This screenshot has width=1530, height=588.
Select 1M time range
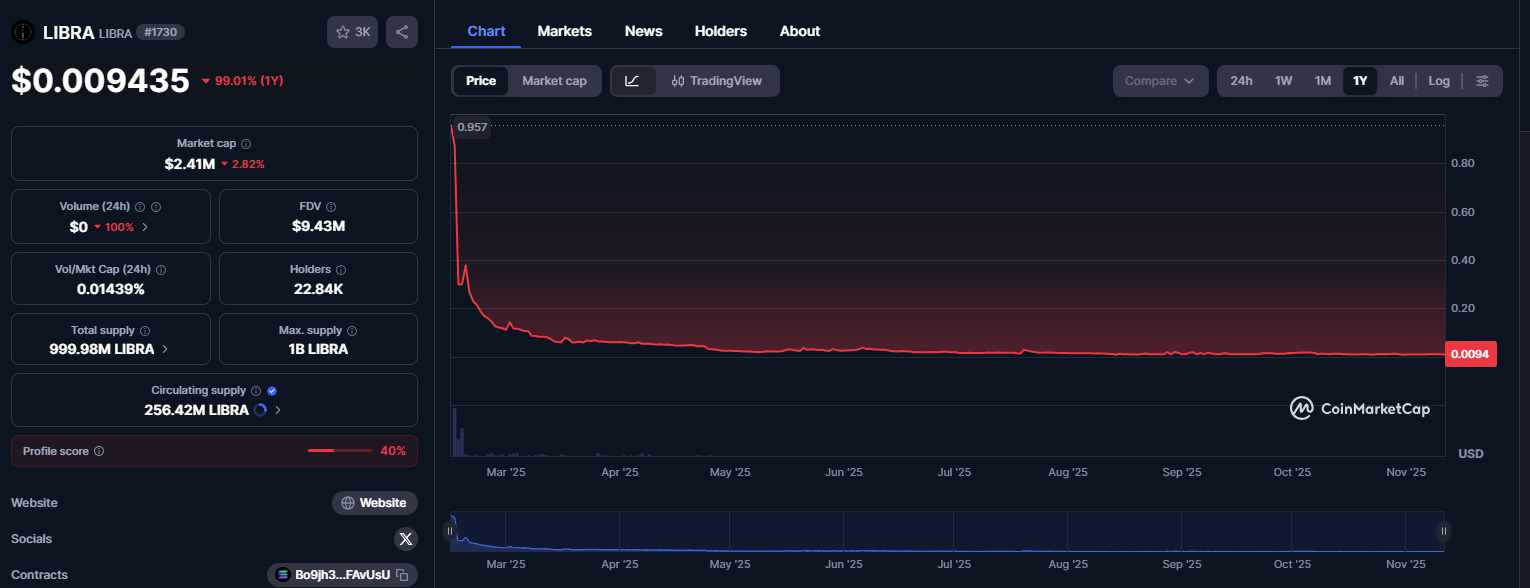coord(1323,81)
